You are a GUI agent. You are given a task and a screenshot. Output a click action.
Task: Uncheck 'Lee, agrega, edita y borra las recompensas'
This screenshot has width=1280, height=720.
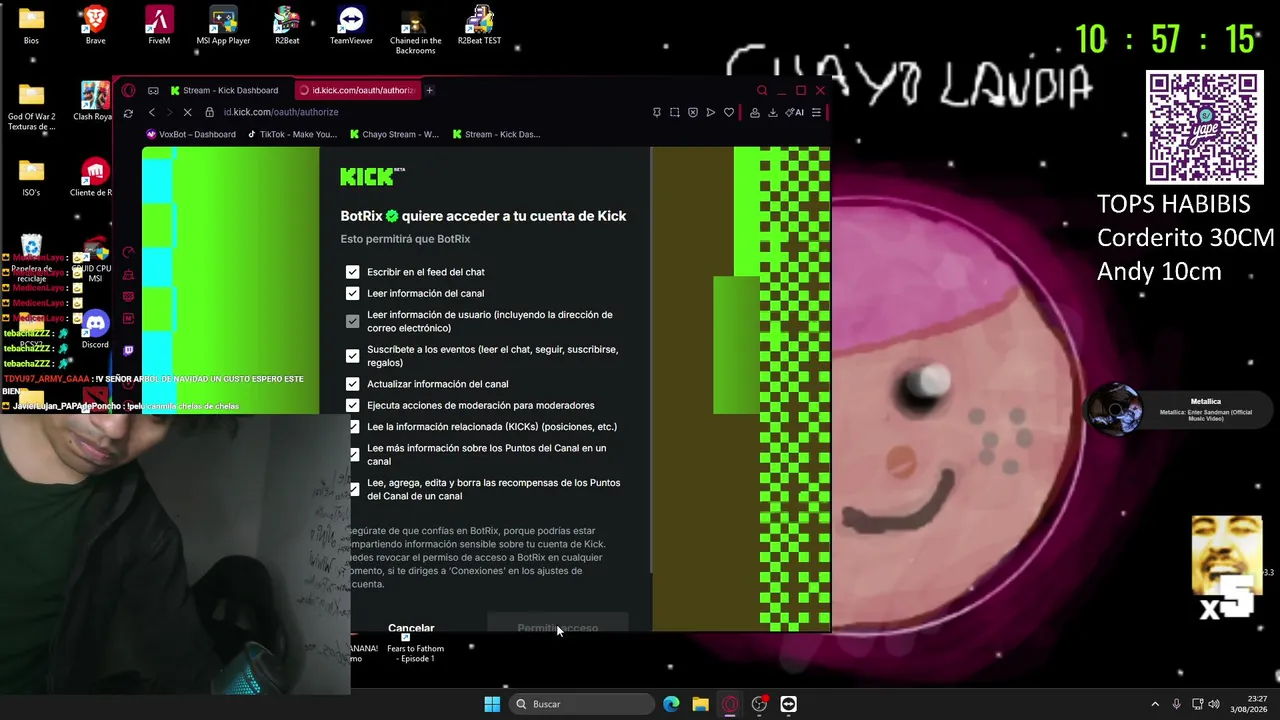pos(355,489)
